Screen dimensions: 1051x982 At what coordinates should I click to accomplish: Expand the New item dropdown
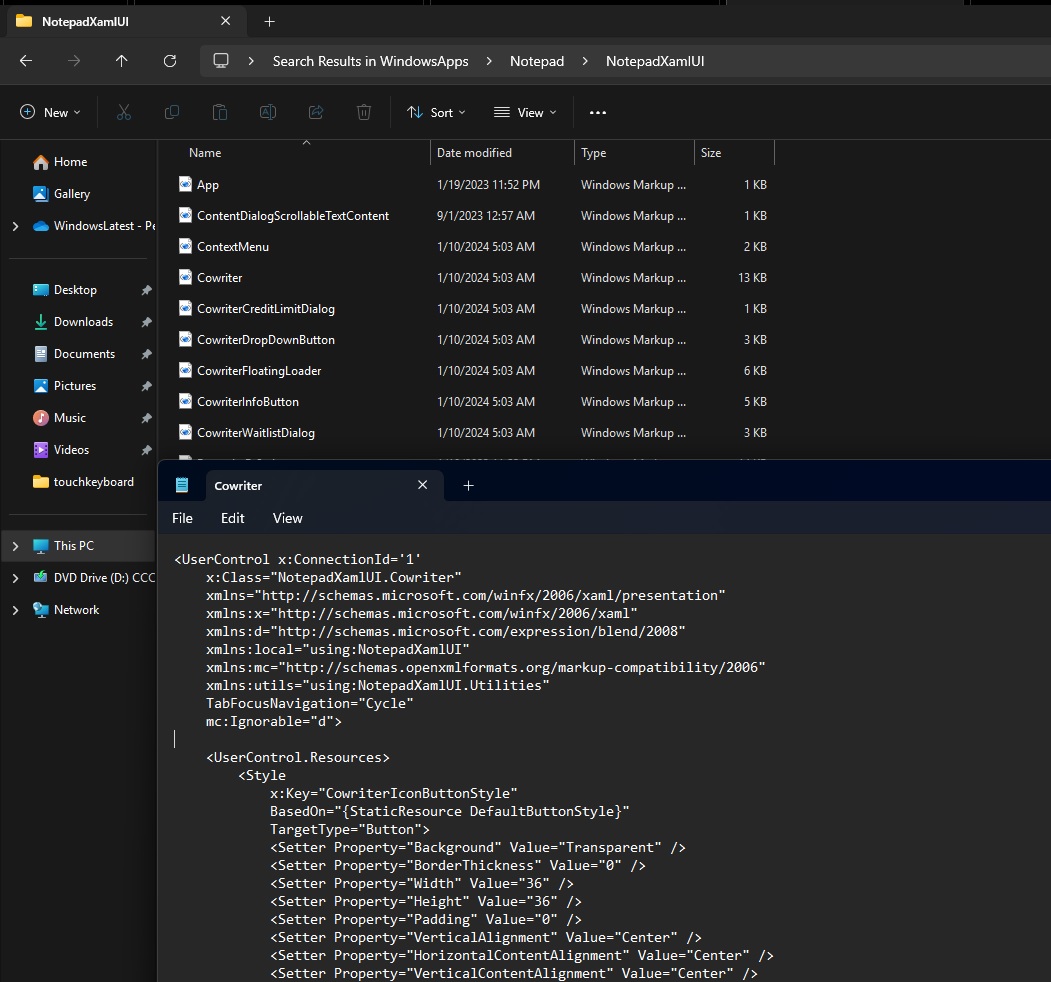(50, 113)
